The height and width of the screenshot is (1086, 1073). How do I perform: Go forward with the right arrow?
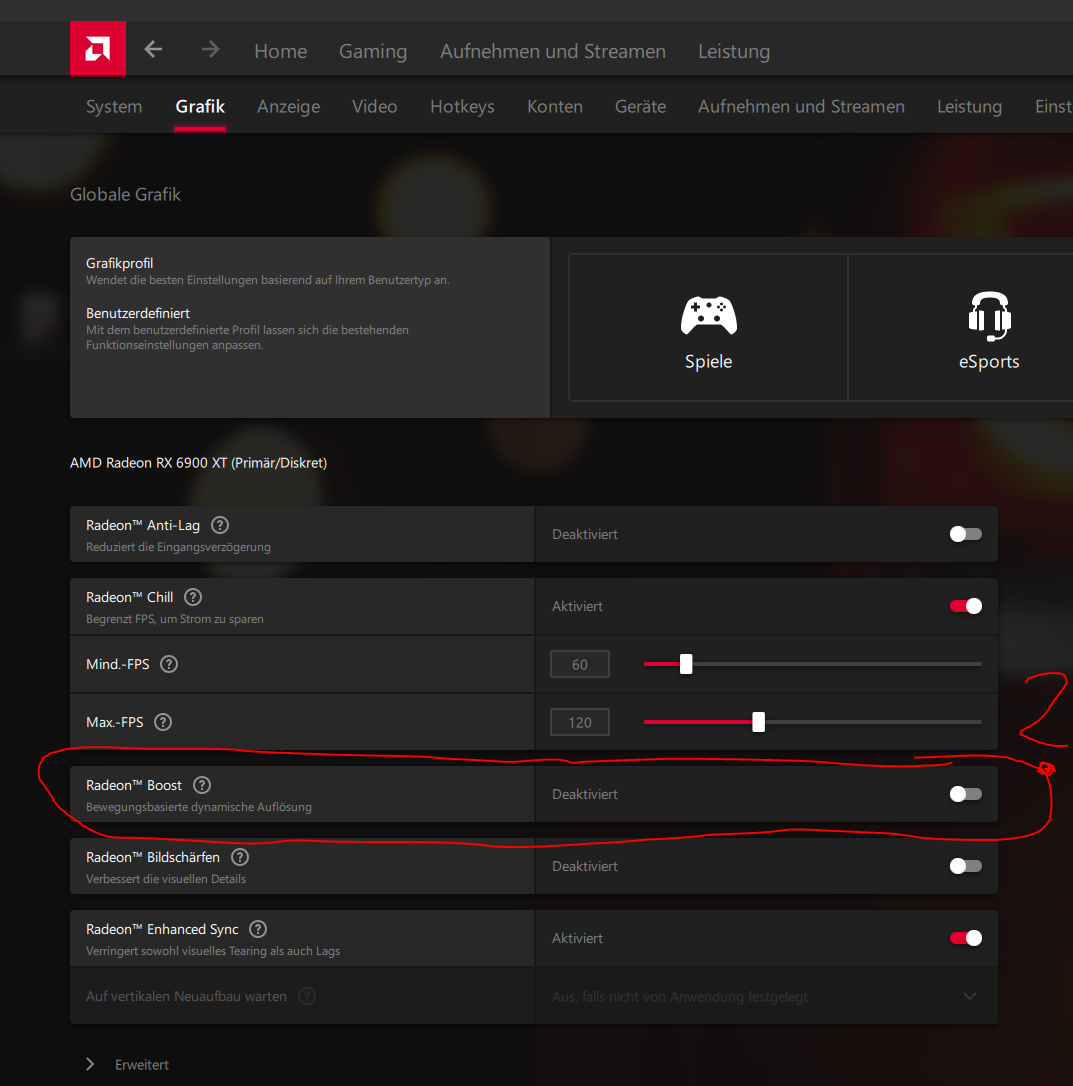[x=211, y=50]
